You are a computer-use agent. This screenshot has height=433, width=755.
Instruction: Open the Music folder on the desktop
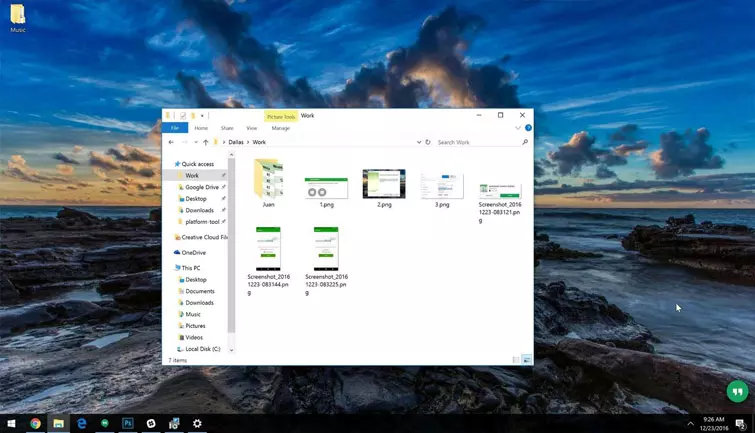tap(18, 16)
